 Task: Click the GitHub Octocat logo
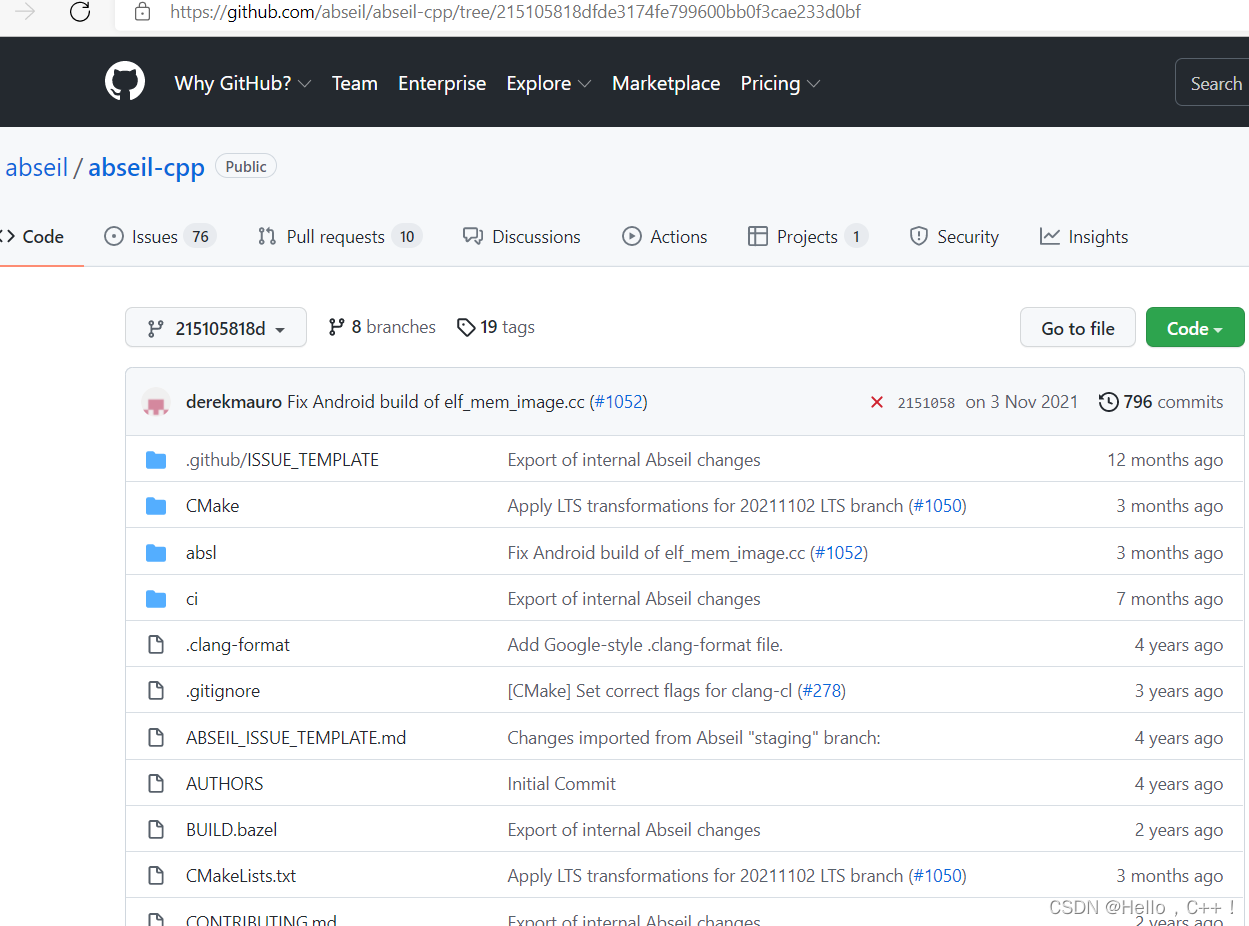[x=124, y=82]
